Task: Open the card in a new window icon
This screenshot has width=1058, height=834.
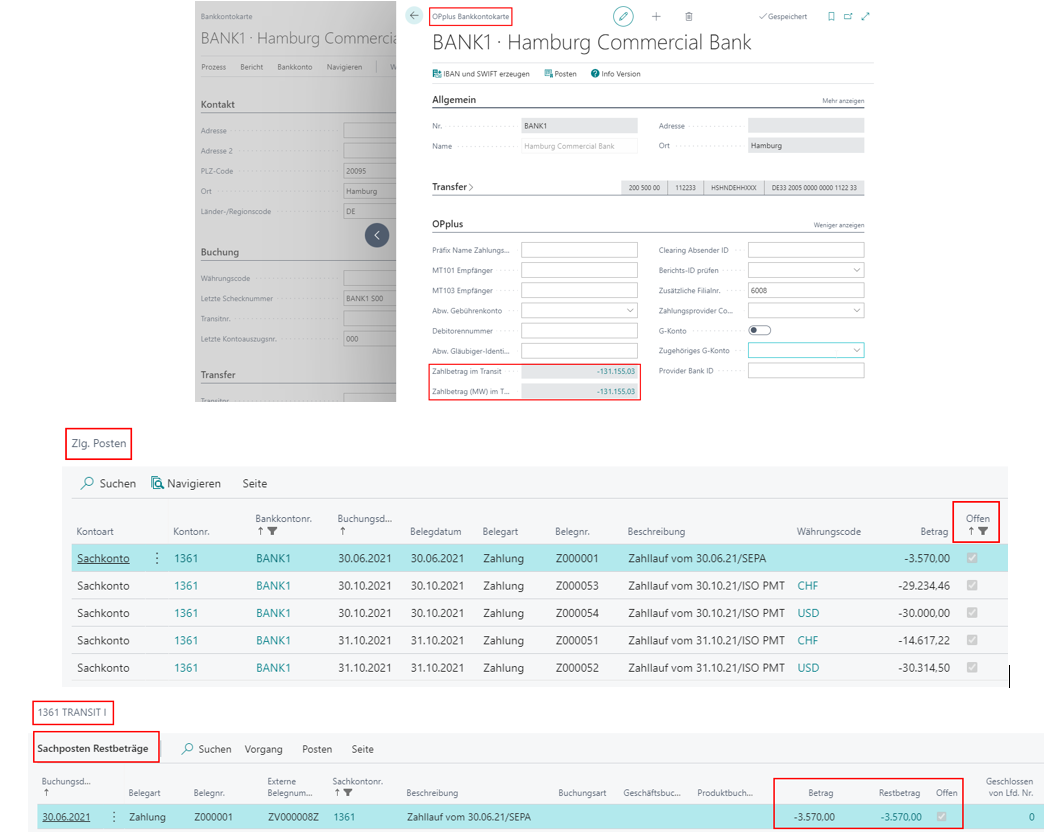Action: tap(848, 16)
